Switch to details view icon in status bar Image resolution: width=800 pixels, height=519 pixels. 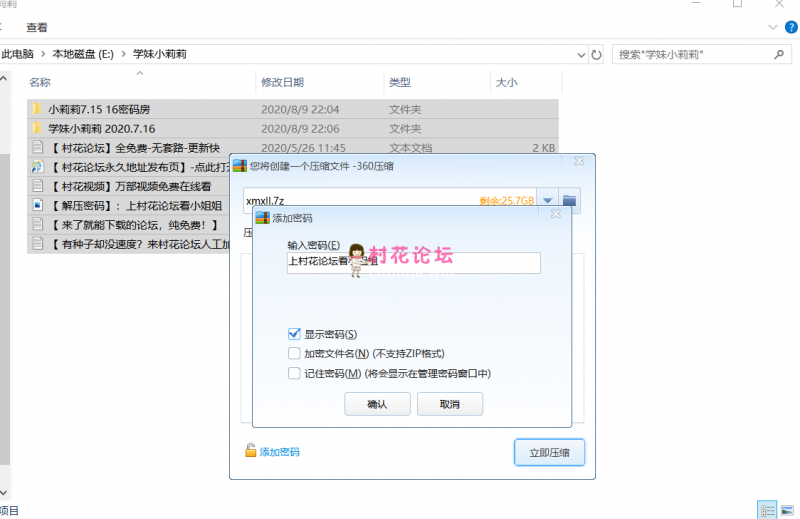point(767,510)
